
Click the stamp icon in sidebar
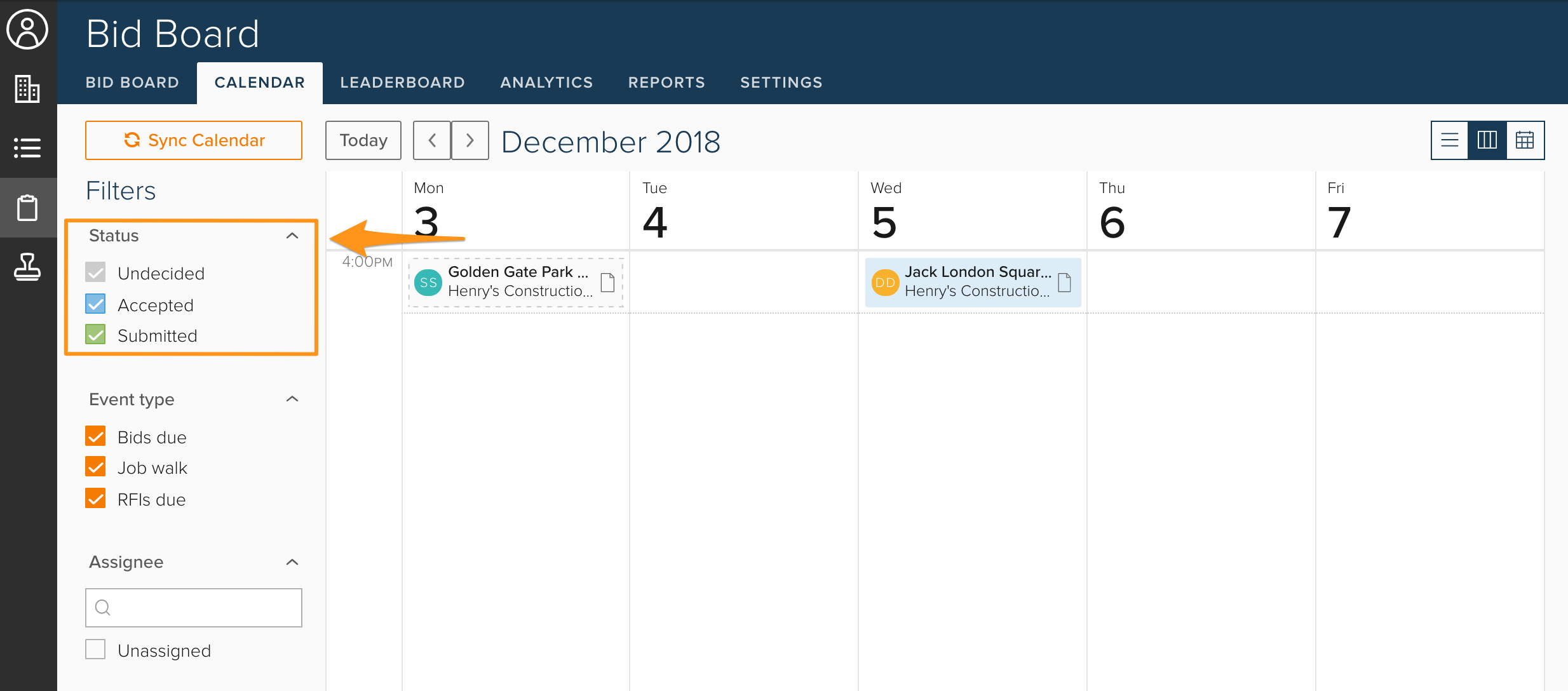(x=27, y=267)
